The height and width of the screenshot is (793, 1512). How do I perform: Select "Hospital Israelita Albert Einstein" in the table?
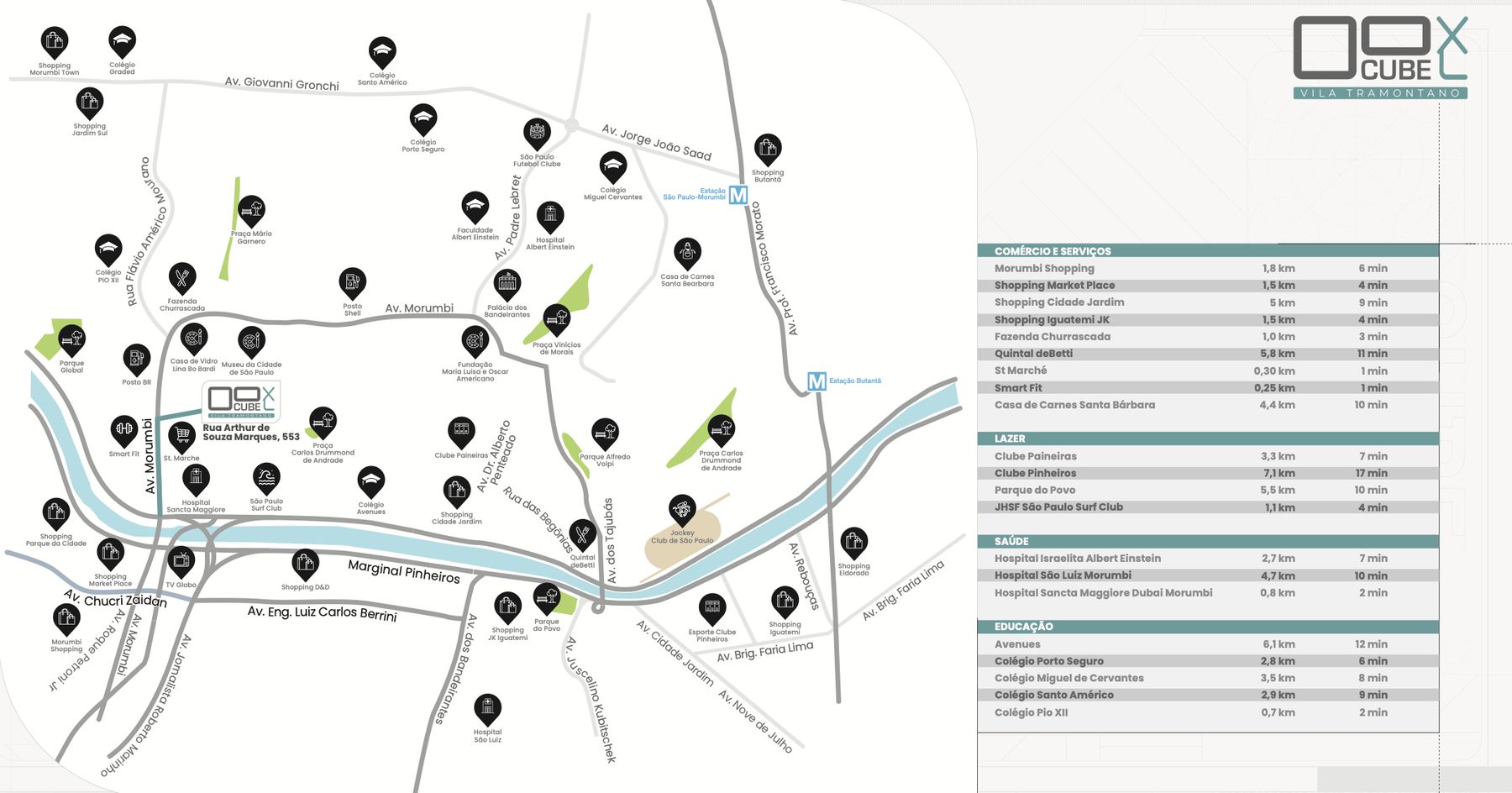coord(1078,559)
